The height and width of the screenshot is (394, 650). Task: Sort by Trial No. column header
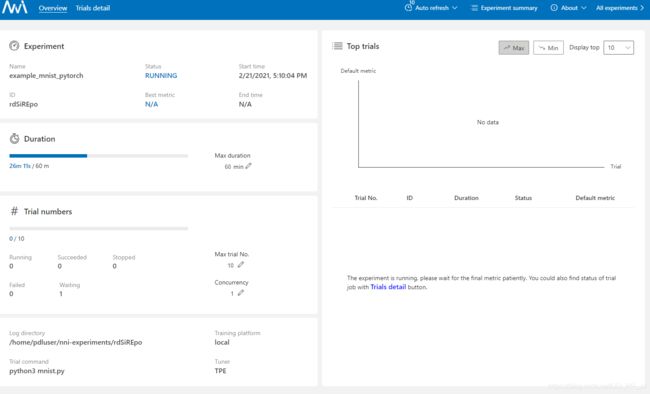coord(366,198)
